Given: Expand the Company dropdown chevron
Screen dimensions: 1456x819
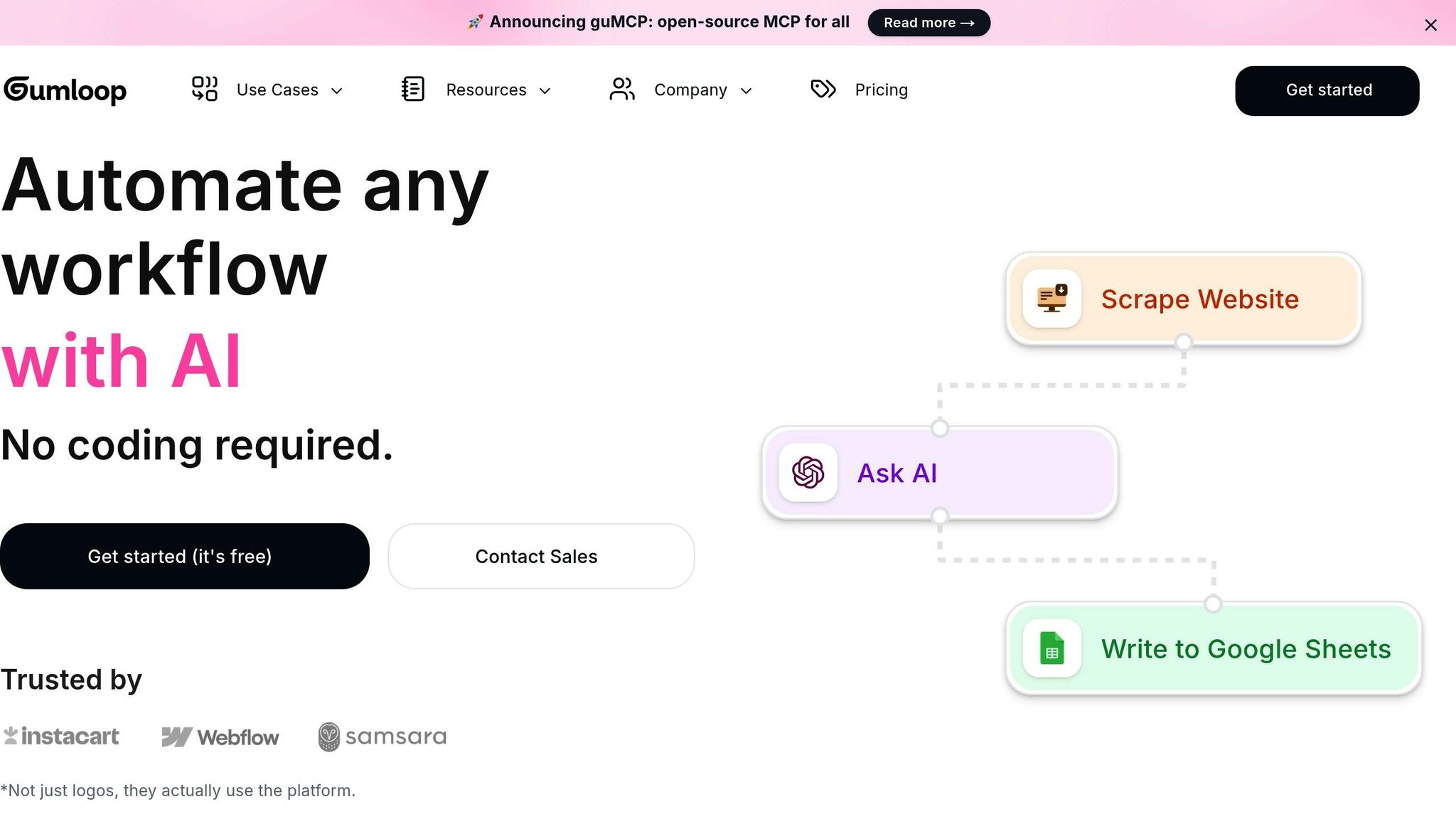Looking at the screenshot, I should click(746, 91).
